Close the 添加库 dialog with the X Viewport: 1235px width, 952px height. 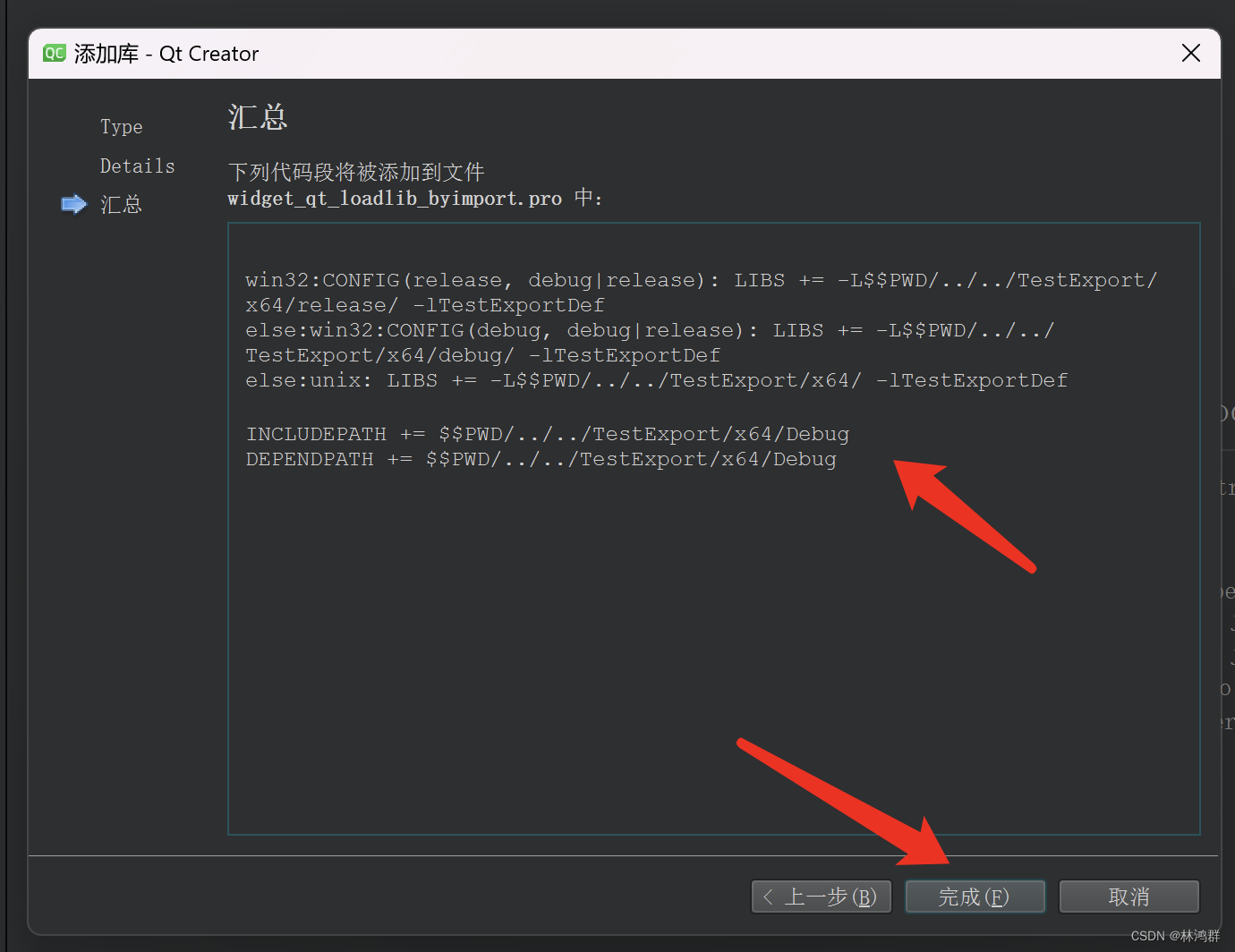(1190, 53)
